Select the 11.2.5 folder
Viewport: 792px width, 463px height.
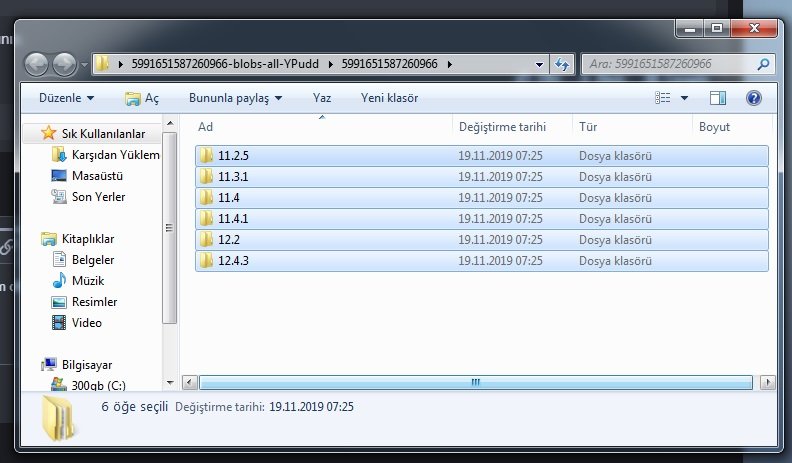click(x=233, y=155)
